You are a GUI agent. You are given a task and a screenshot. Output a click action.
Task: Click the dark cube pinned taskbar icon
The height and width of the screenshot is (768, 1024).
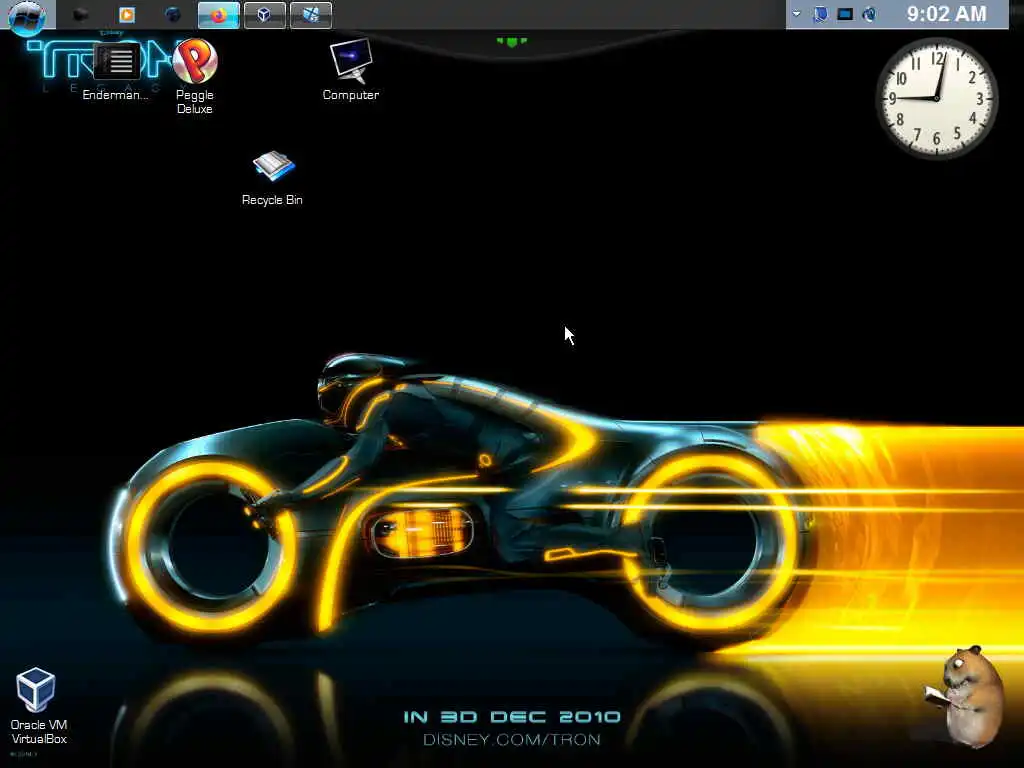pos(80,14)
